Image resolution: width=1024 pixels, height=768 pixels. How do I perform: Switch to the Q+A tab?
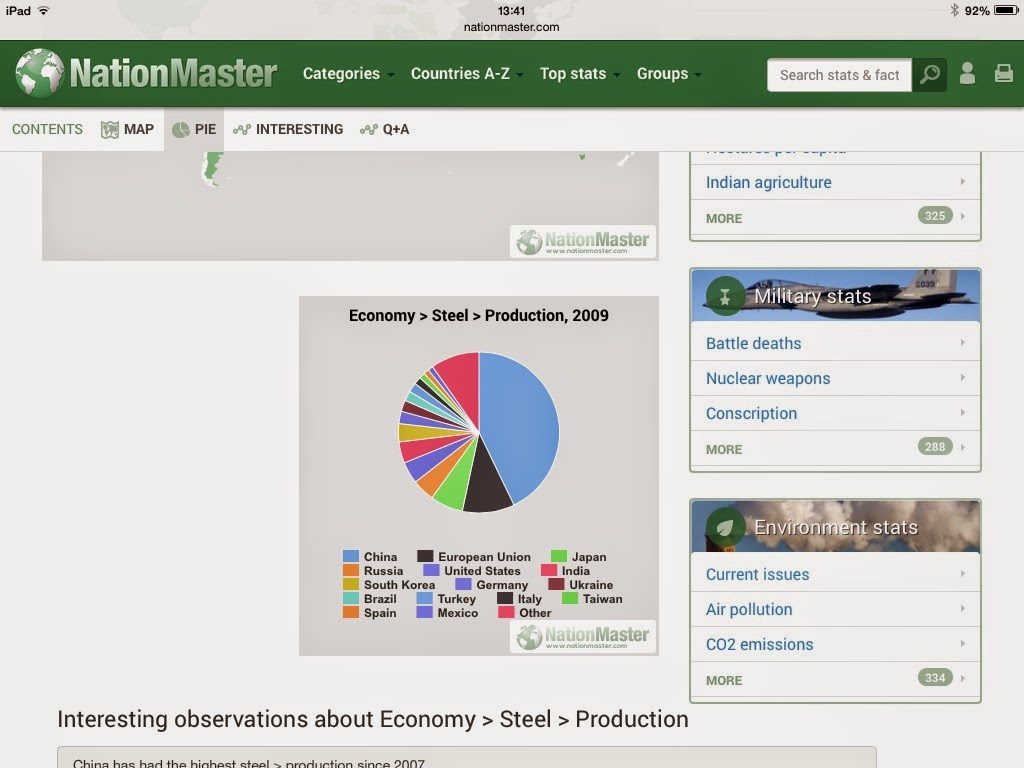tap(385, 129)
